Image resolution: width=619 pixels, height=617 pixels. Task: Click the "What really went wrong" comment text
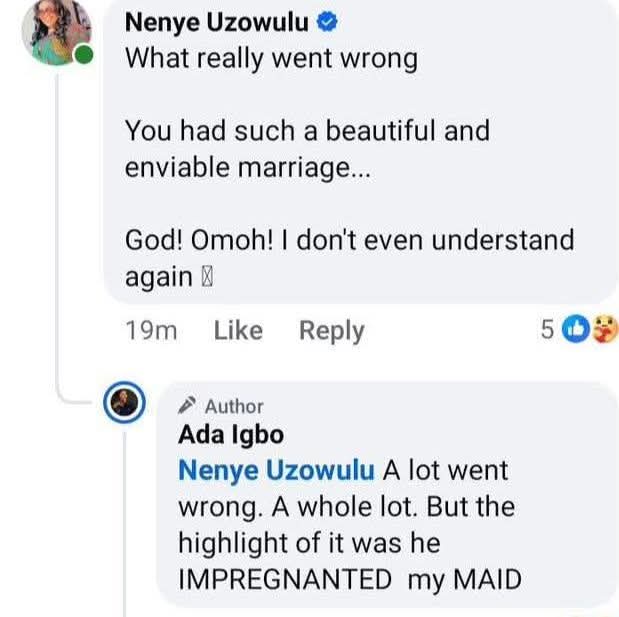pyautogui.click(x=271, y=58)
